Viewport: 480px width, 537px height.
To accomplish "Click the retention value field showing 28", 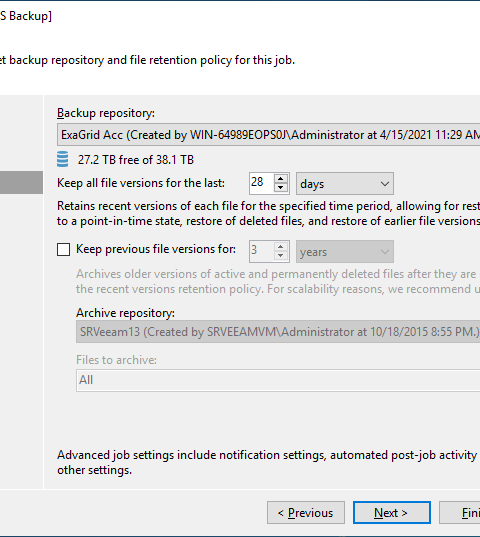I will [262, 183].
